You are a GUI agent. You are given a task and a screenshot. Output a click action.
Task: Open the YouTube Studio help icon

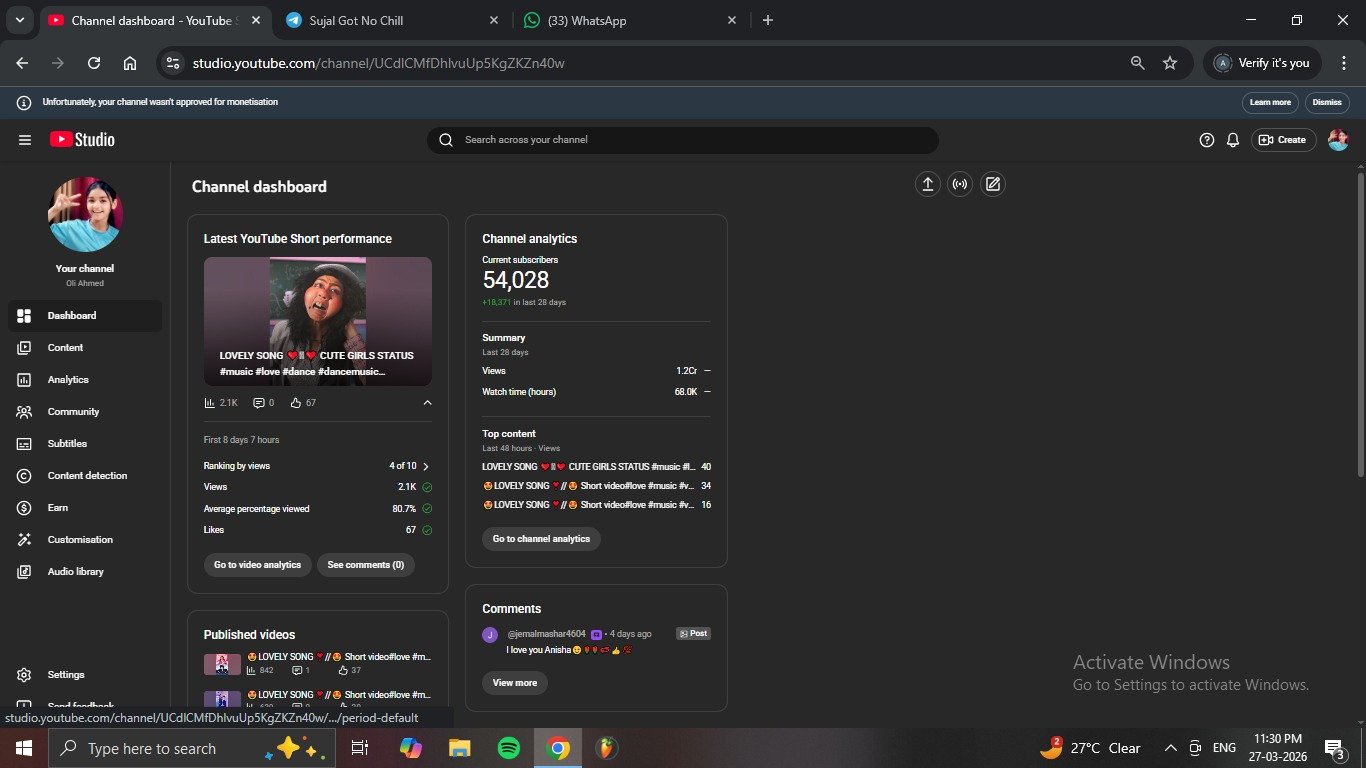[x=1206, y=140]
